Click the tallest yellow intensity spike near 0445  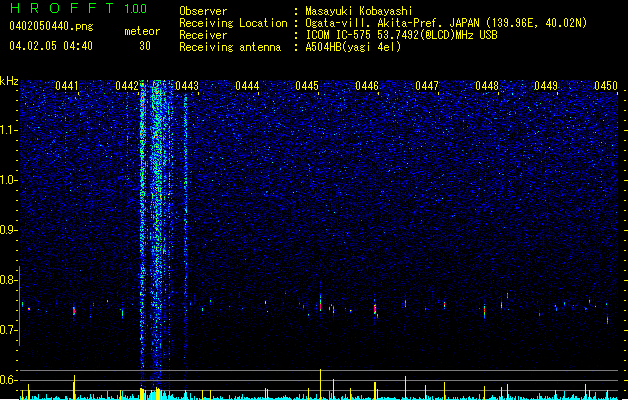(x=321, y=384)
